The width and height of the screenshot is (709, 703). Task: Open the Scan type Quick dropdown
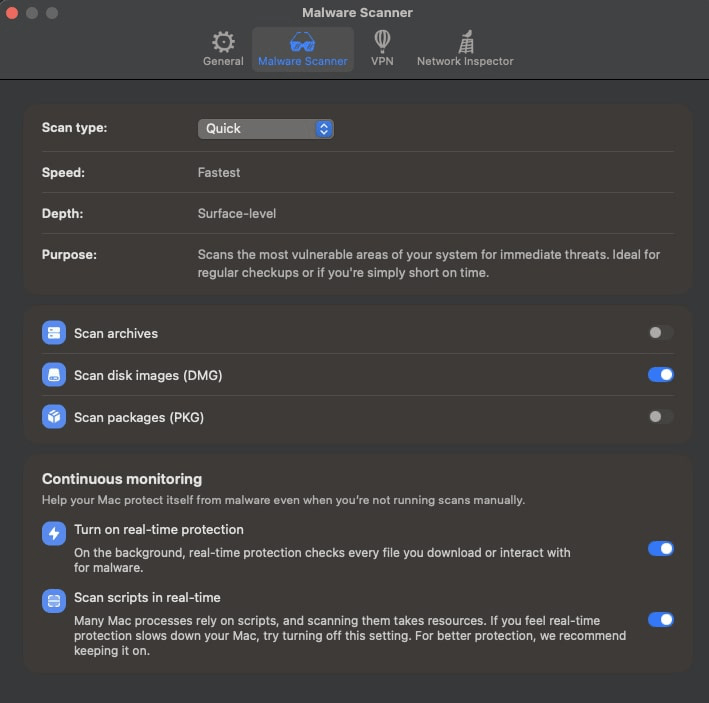click(266, 129)
